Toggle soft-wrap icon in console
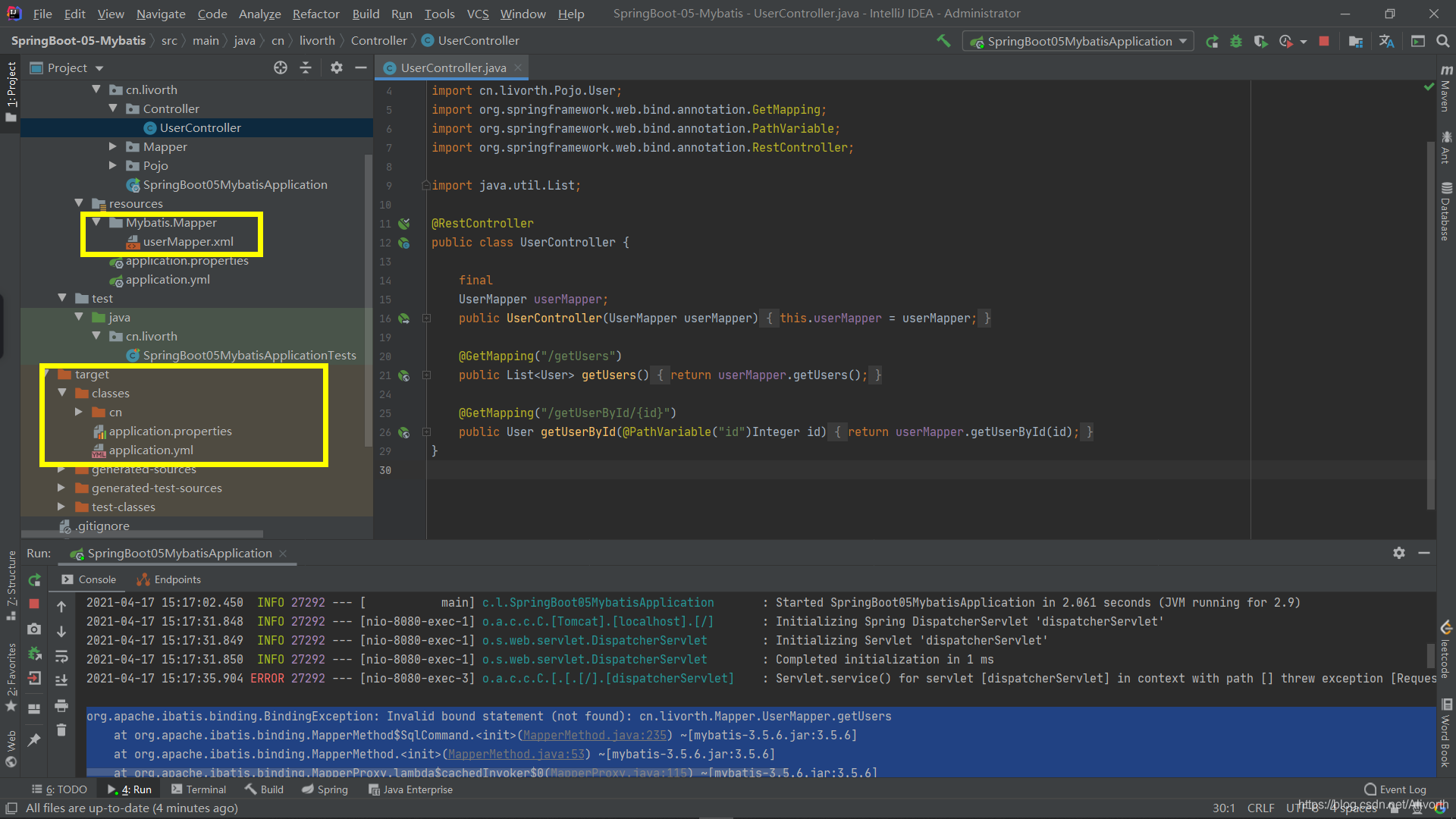This screenshot has height=819, width=1456. pos(61,656)
